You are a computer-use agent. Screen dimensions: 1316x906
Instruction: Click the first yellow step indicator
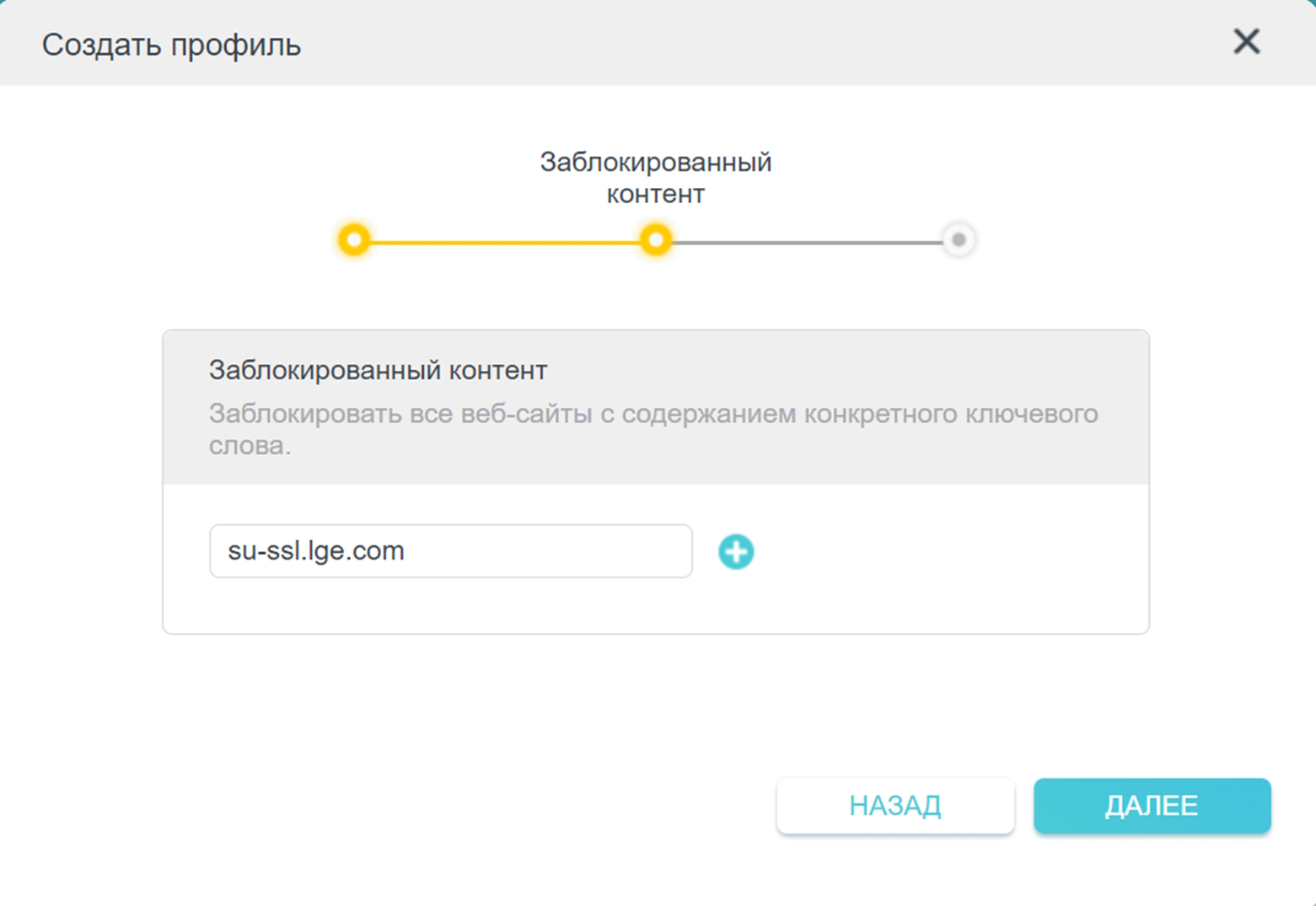pyautogui.click(x=354, y=240)
